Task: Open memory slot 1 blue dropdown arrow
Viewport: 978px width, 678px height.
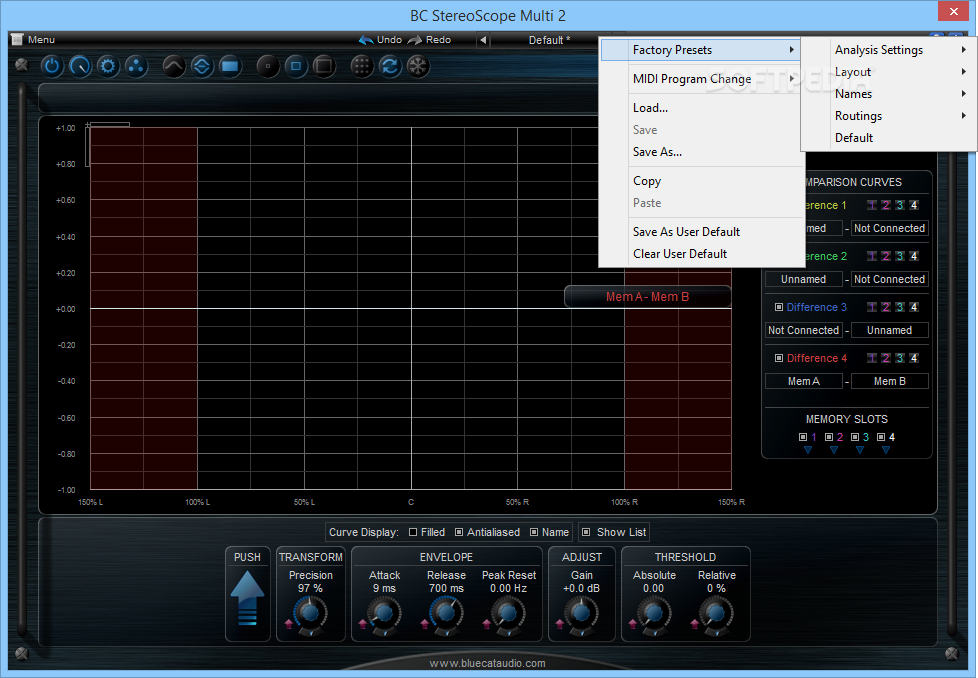Action: click(808, 450)
